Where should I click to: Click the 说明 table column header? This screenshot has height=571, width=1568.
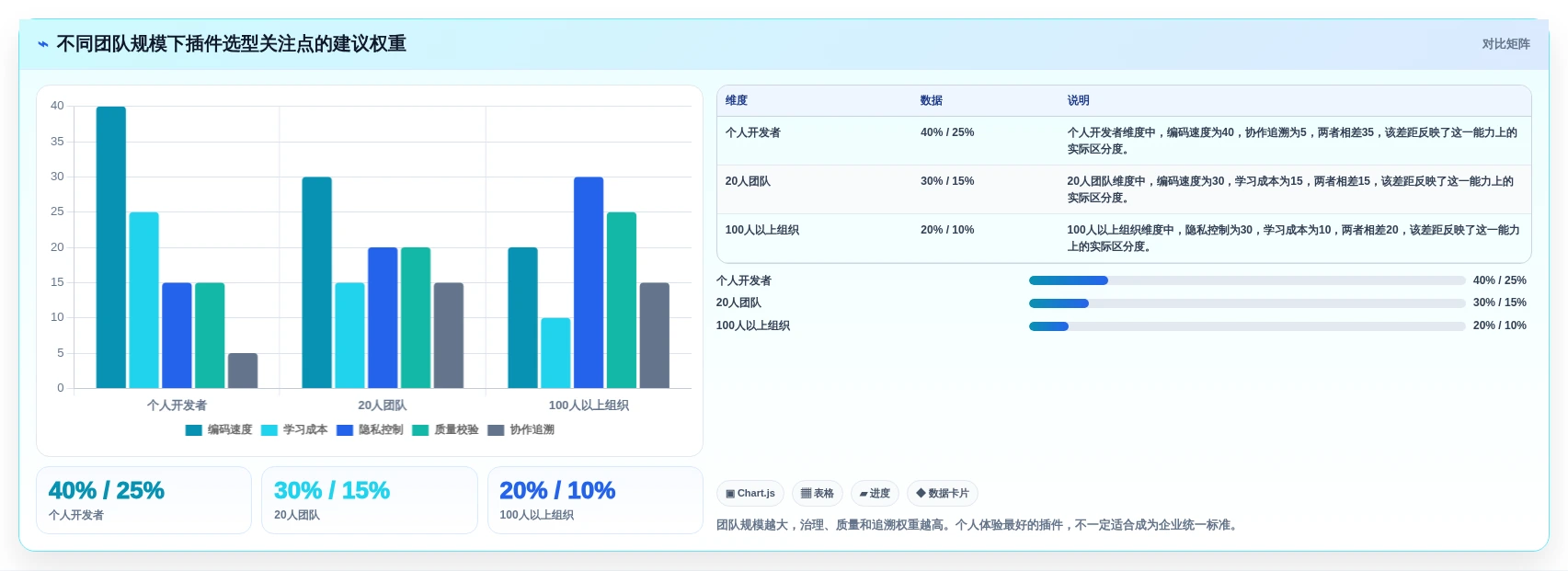click(x=1078, y=101)
